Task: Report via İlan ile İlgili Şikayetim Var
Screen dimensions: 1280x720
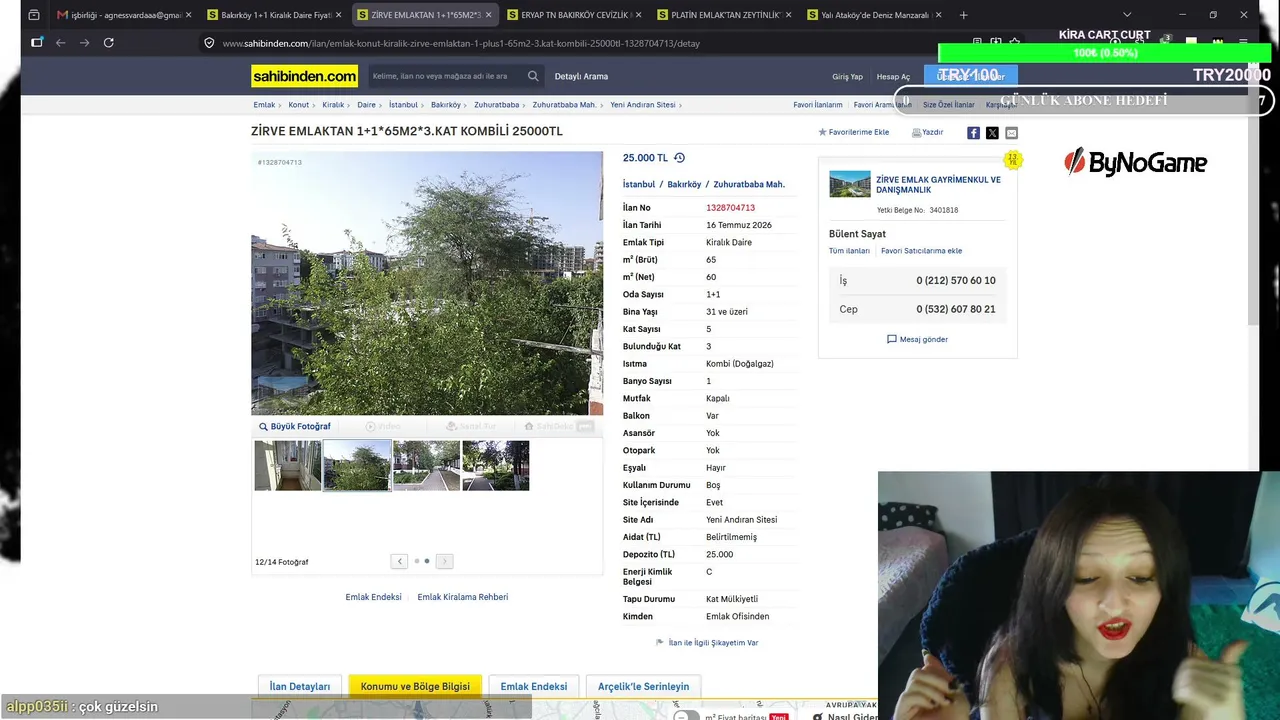Action: [707, 643]
